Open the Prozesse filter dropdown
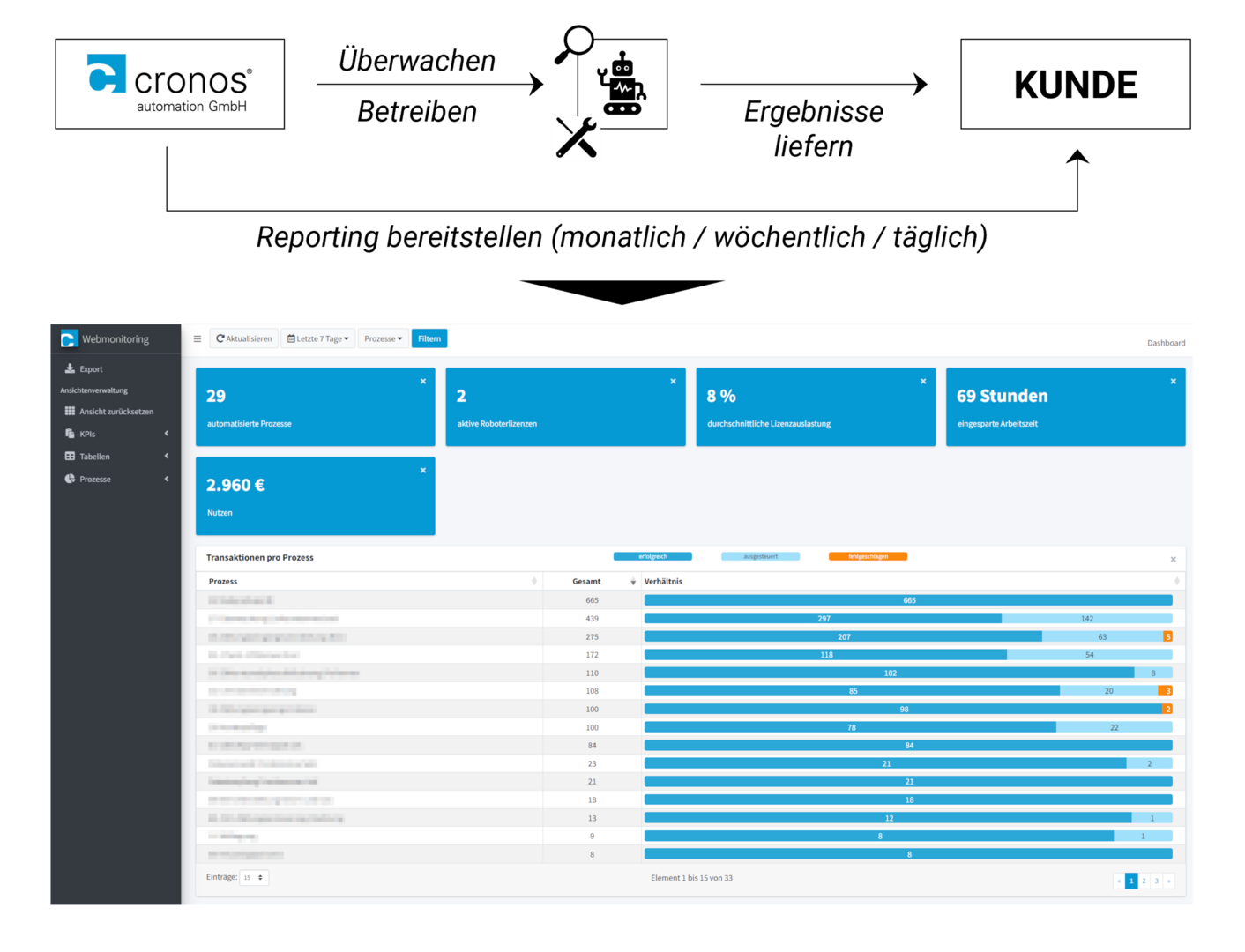Screen dimensions: 1245x952 (383, 338)
